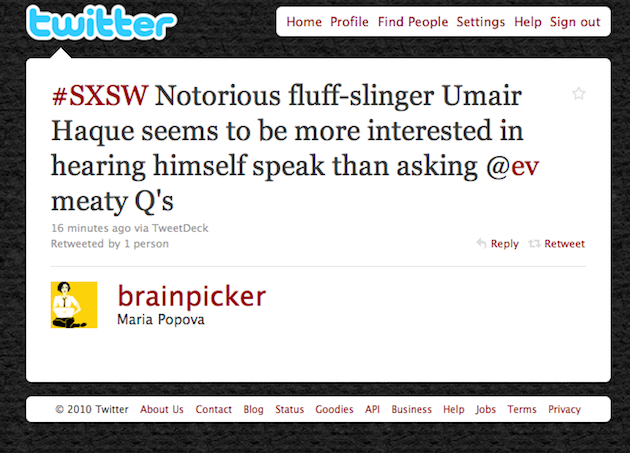Sign out of Twitter

(575, 22)
